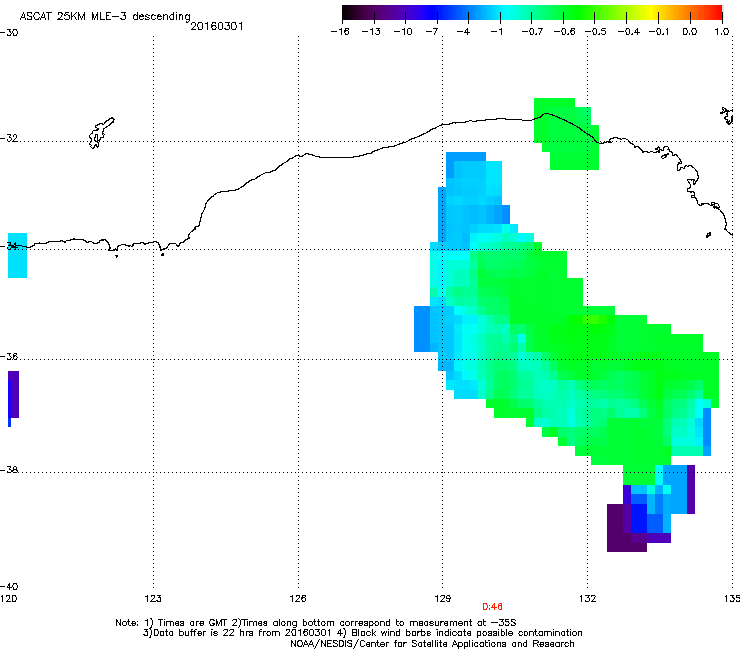Click latitude label -38
Viewport: 740px width, 650px height.
(x=9, y=470)
